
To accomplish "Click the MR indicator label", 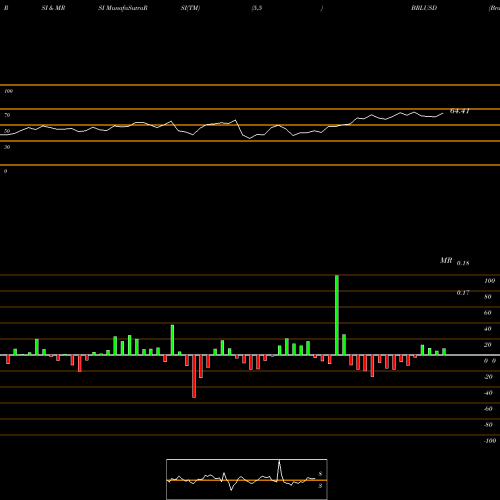I will [x=446, y=261].
